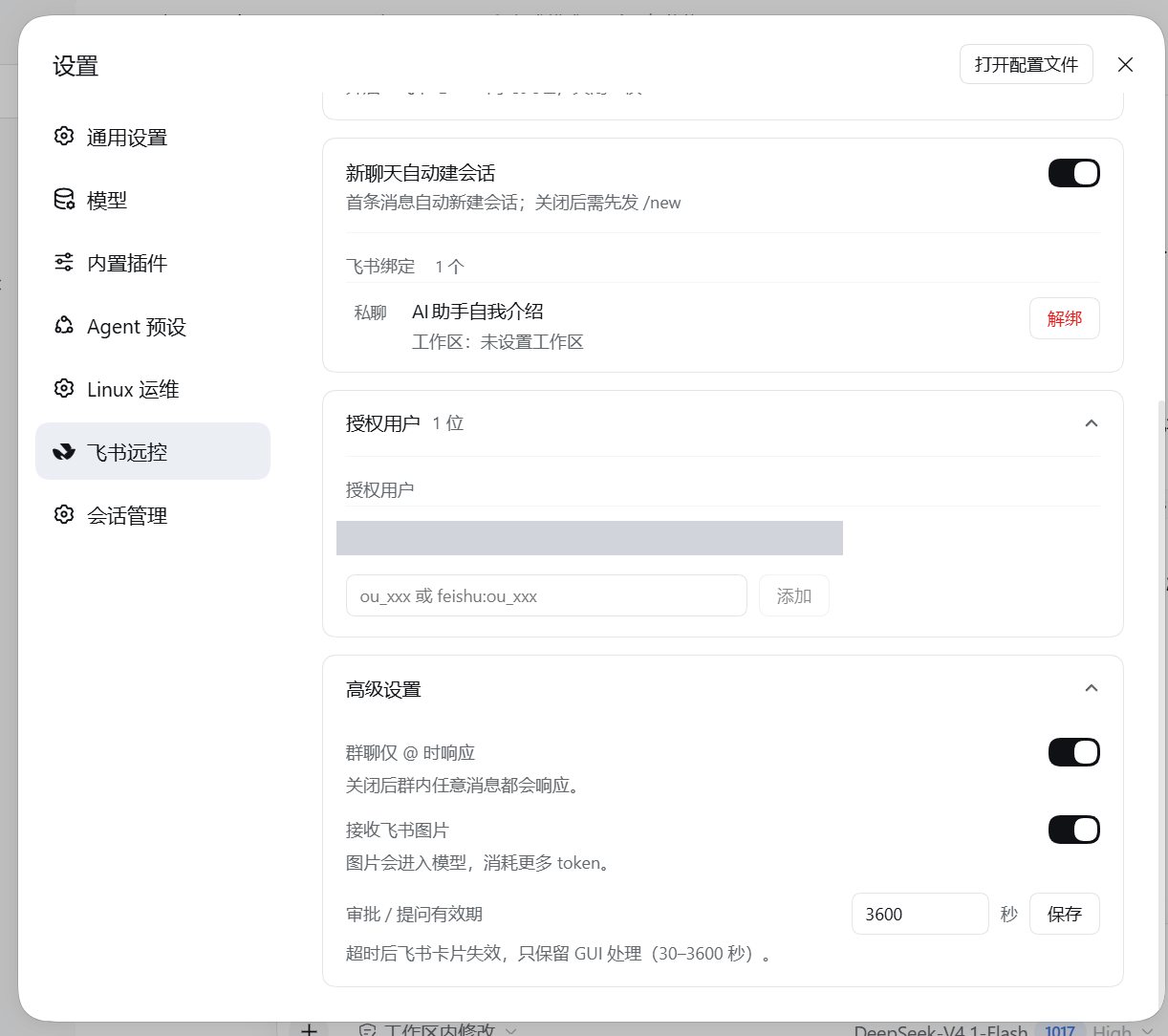The height and width of the screenshot is (1036, 1168).
Task: Click the 1017 token badge in background
Action: click(x=1060, y=1030)
